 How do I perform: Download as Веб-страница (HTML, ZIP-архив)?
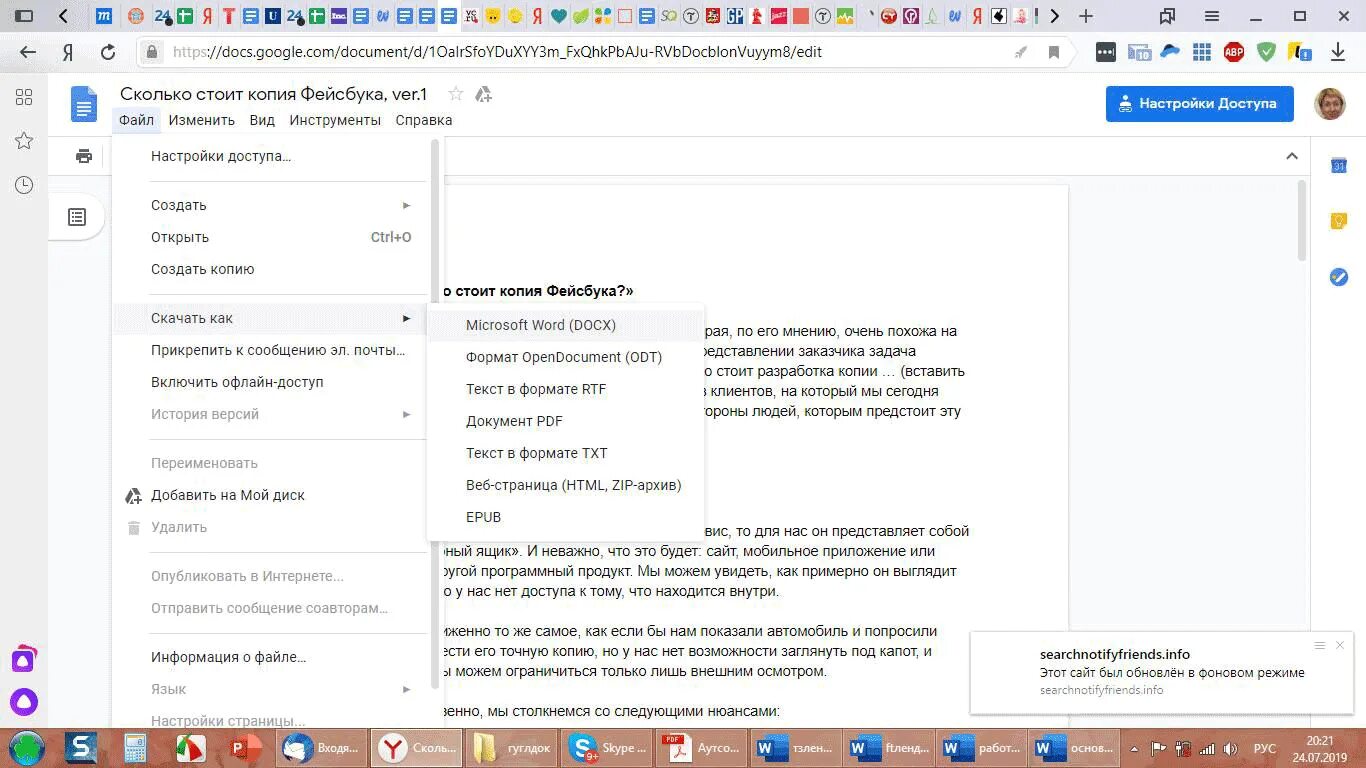566,485
